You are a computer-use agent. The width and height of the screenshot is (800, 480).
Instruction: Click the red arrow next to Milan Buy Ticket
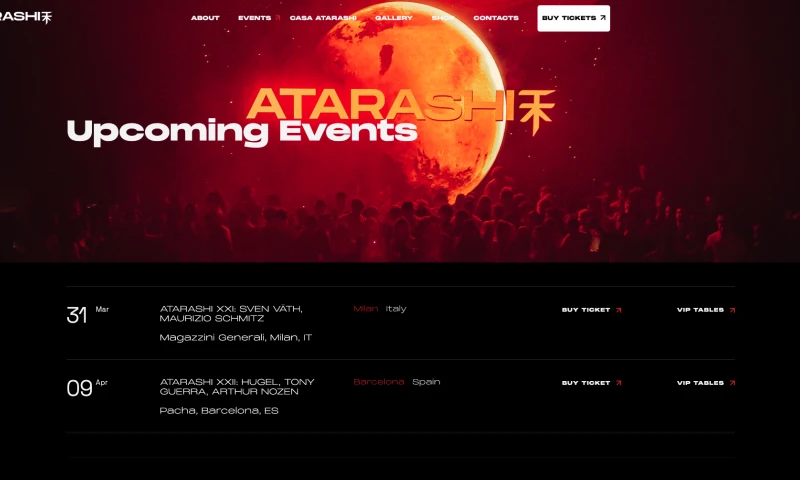(618, 310)
